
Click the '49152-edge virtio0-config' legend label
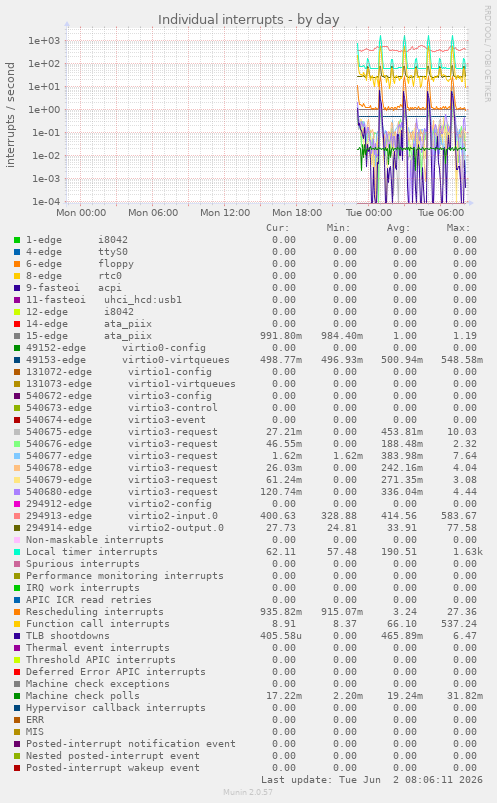pyautogui.click(x=116, y=348)
